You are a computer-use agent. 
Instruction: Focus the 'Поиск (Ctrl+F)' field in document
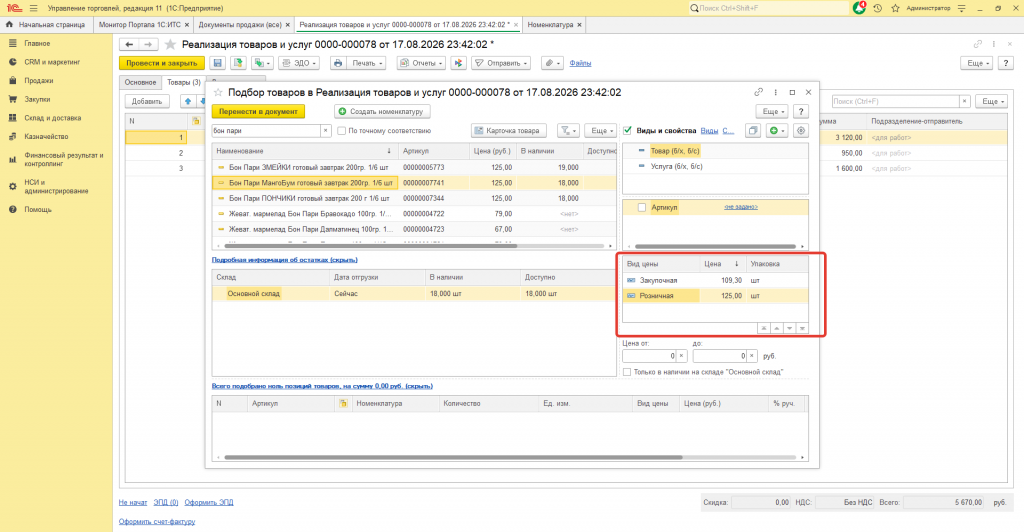coord(895,101)
